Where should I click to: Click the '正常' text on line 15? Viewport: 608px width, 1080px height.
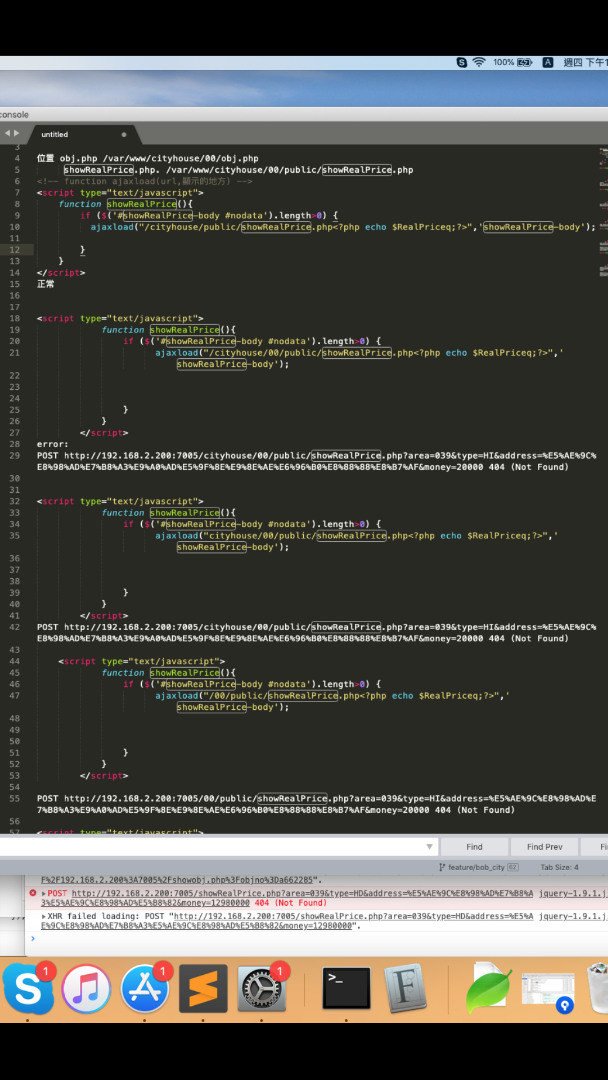click(45, 284)
